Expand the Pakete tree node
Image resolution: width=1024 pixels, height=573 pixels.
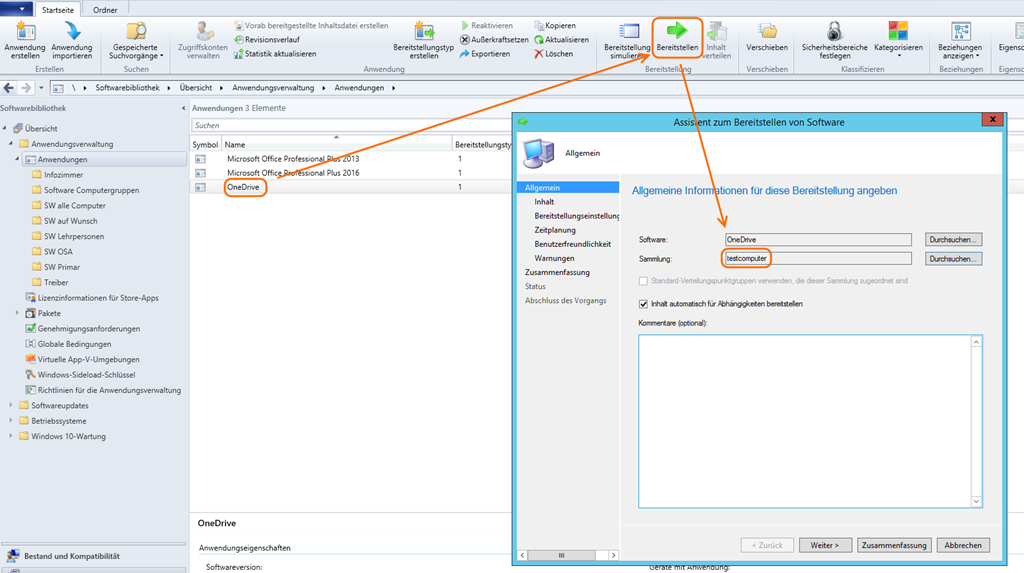17,313
